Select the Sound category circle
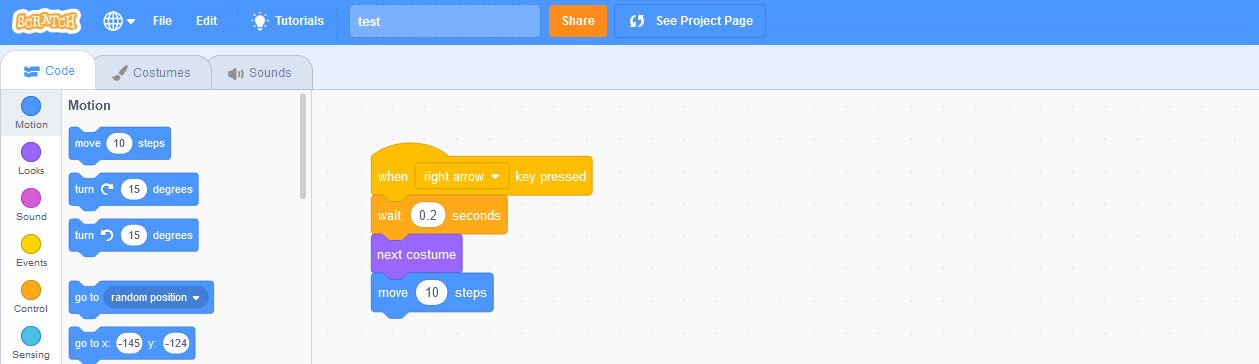The height and width of the screenshot is (364, 1259). tap(31, 198)
